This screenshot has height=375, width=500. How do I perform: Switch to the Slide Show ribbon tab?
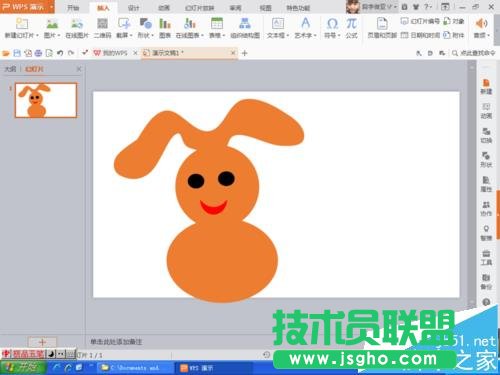[200, 8]
